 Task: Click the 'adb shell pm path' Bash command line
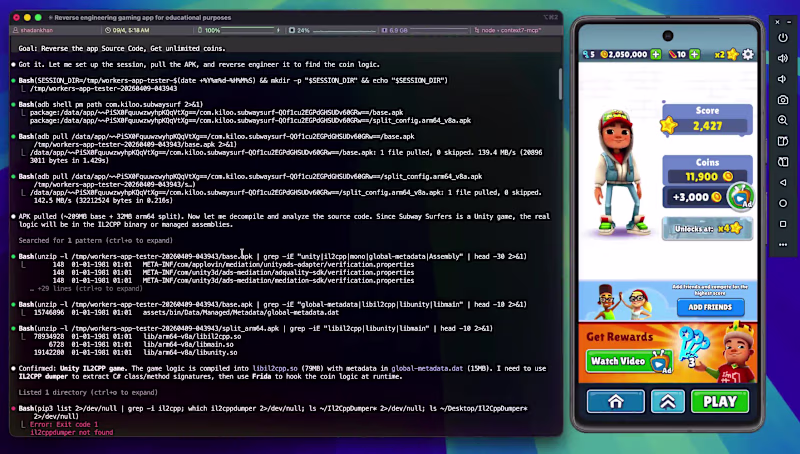click(x=111, y=104)
